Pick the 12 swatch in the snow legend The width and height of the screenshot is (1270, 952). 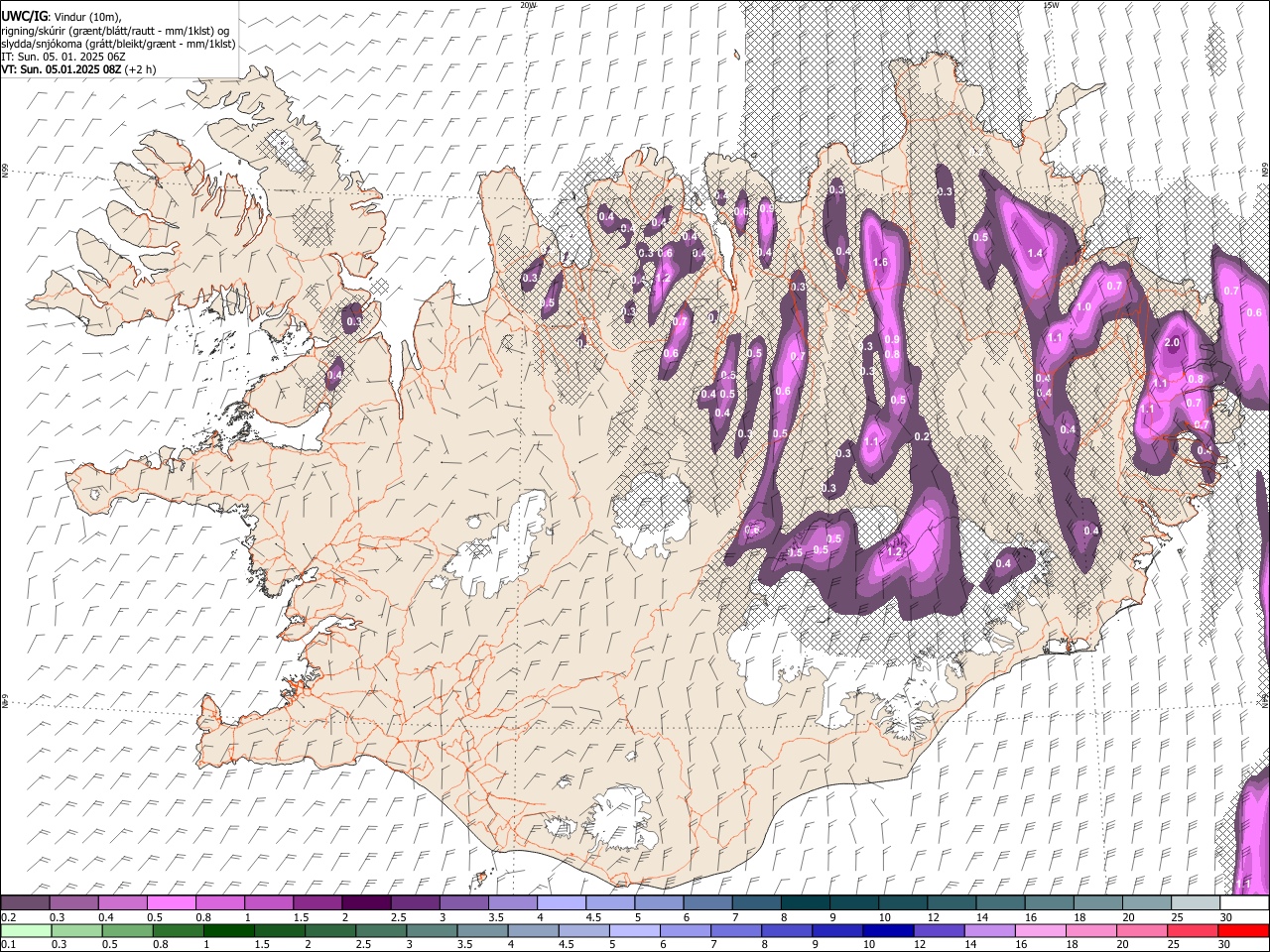coord(952,903)
